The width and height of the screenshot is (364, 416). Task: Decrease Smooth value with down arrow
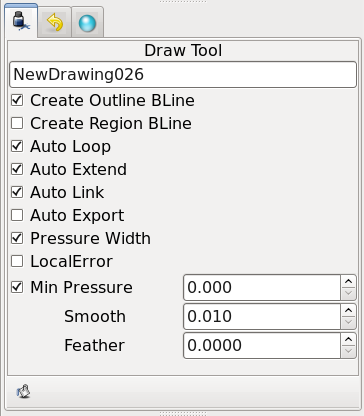pos(348,322)
